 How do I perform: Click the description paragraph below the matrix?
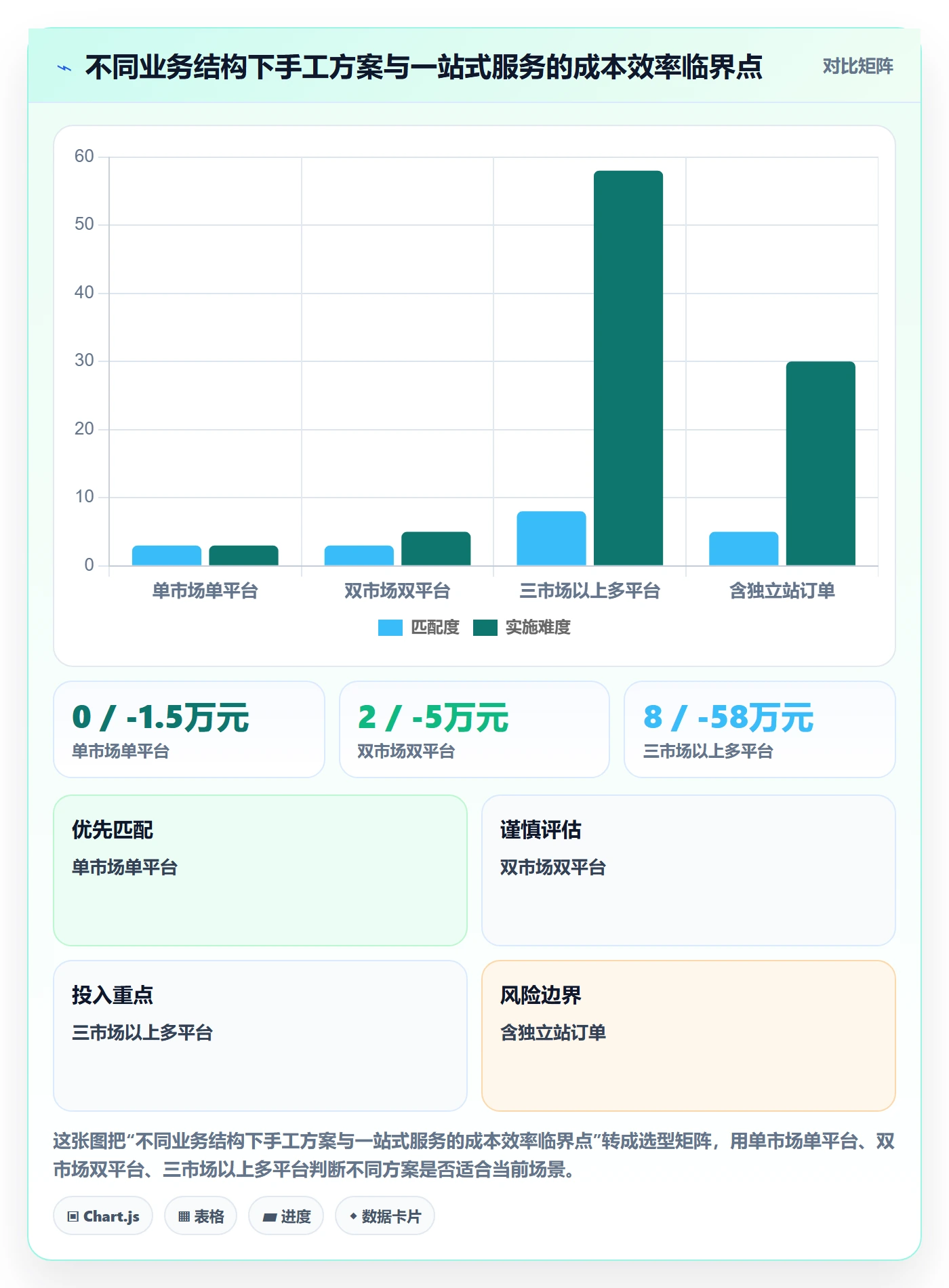[x=474, y=1156]
